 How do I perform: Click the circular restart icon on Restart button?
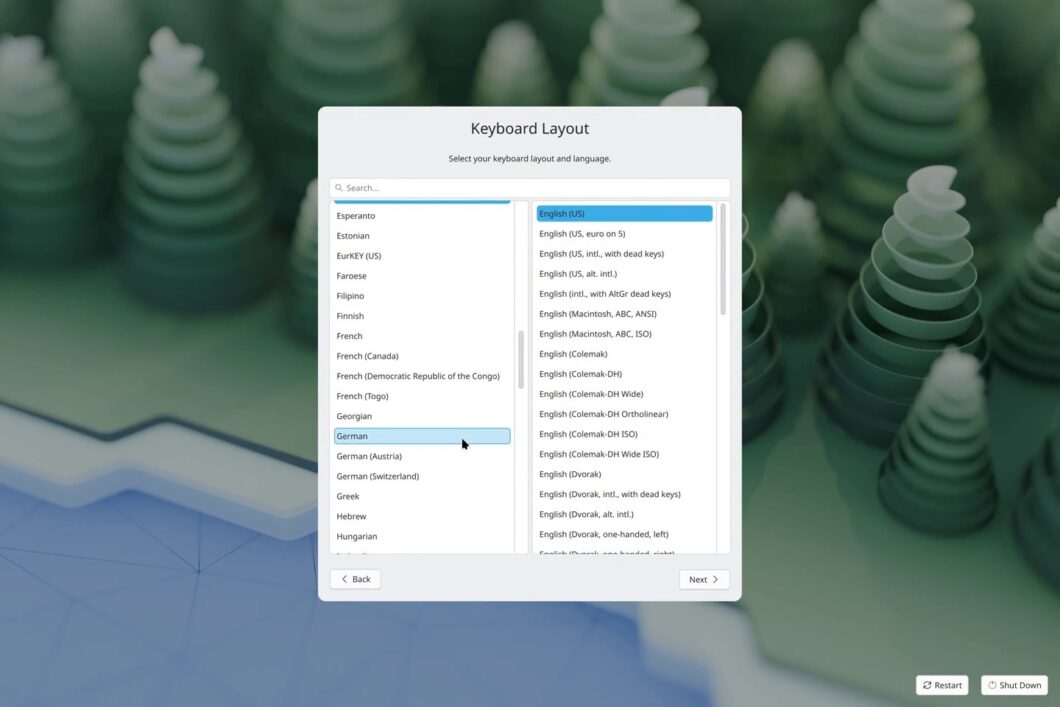tap(927, 685)
